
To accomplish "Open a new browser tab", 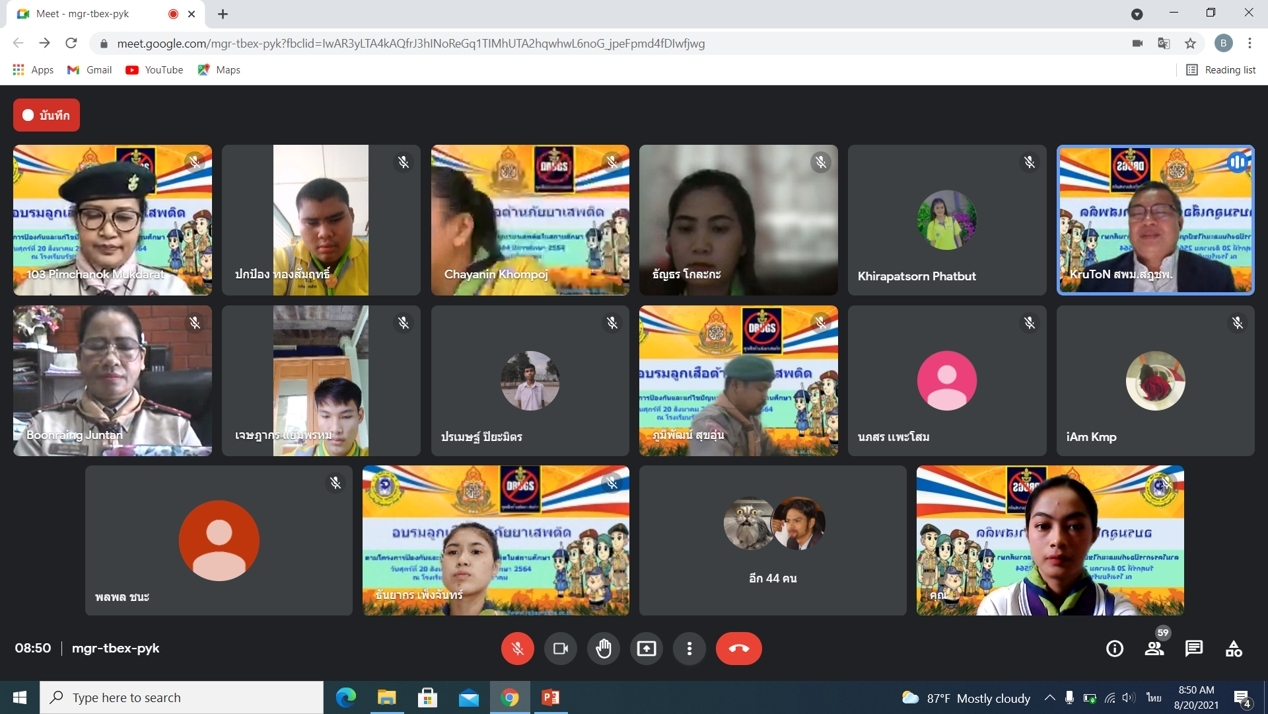I will click(223, 14).
